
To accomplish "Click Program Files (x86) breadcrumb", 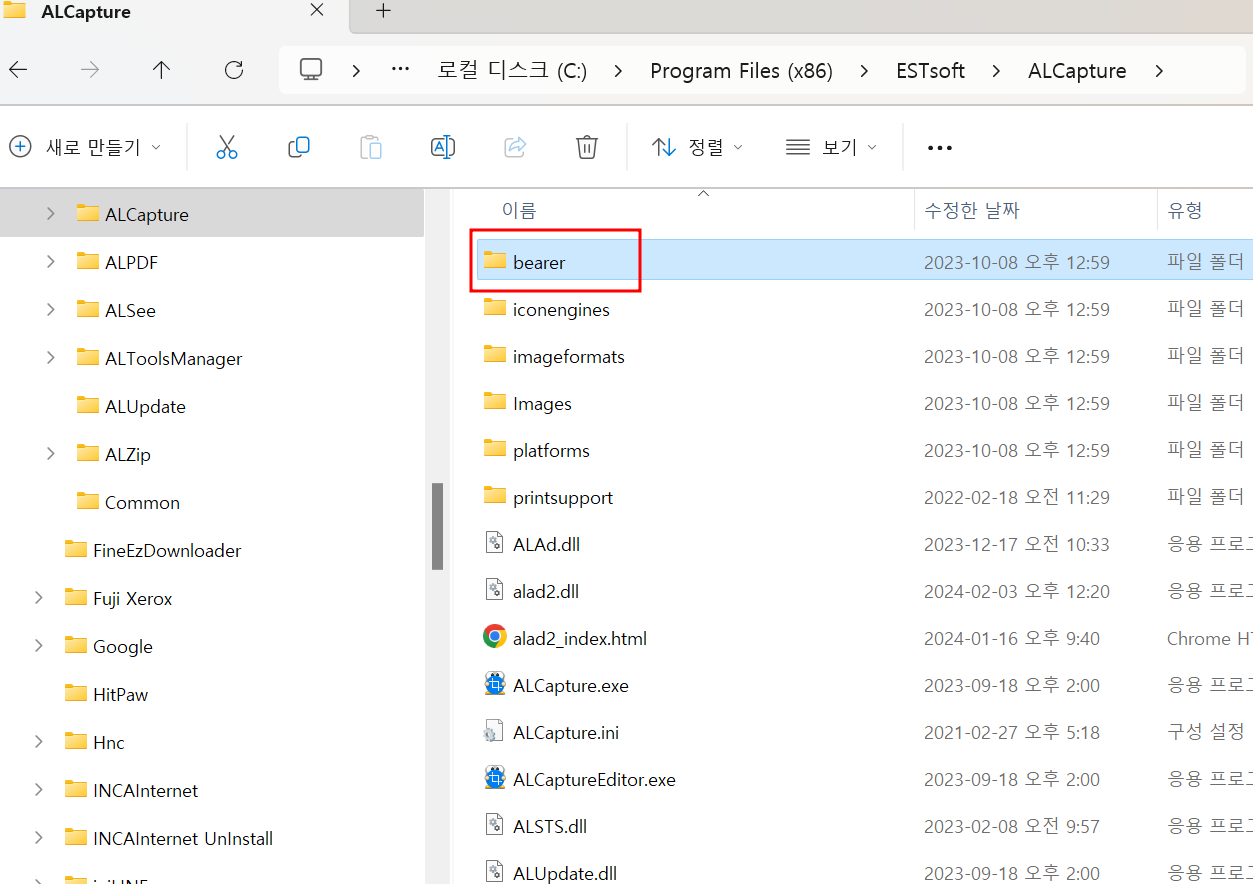I will pyautogui.click(x=741, y=71).
